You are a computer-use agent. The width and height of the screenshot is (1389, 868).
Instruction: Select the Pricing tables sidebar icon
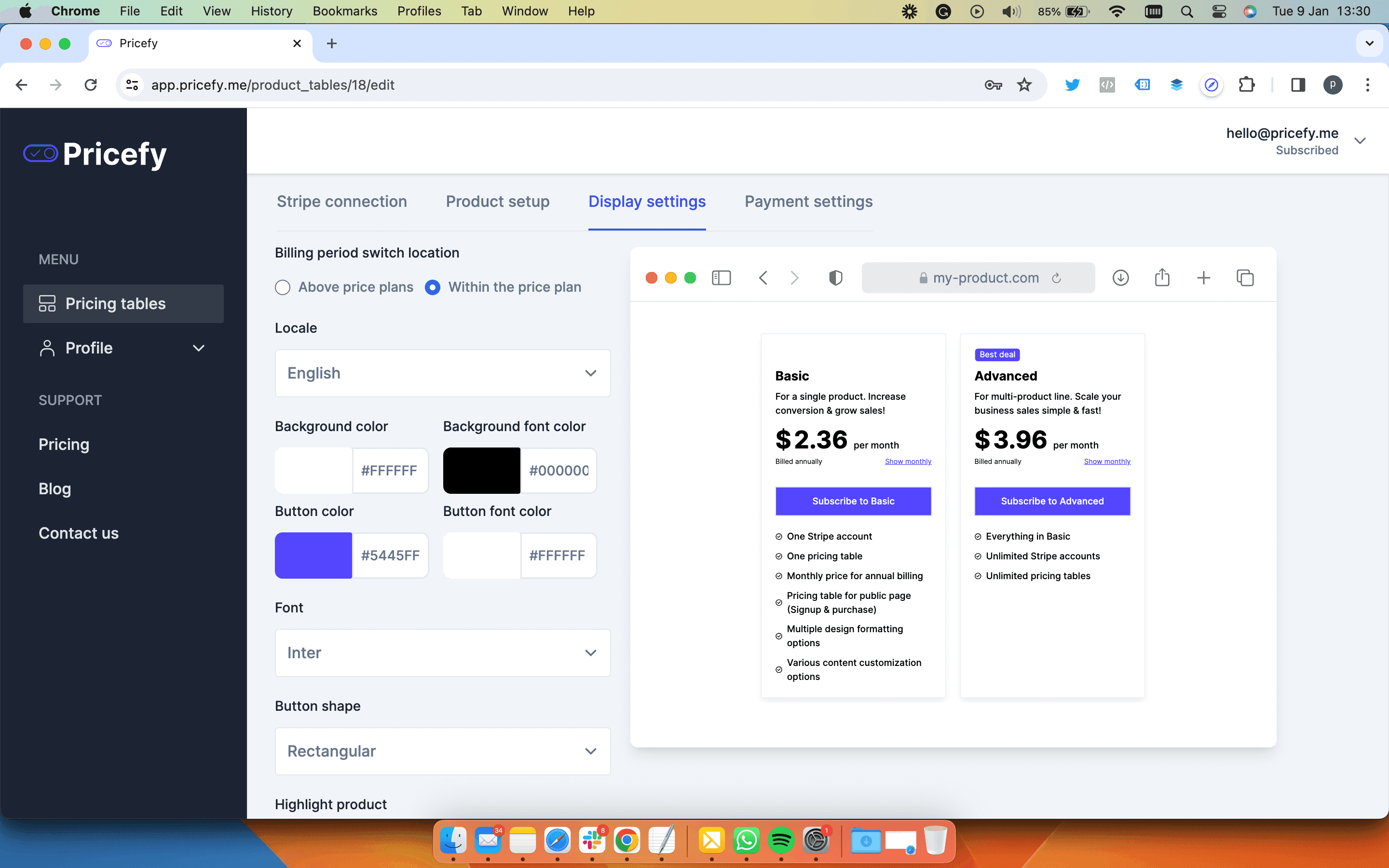[48, 304]
